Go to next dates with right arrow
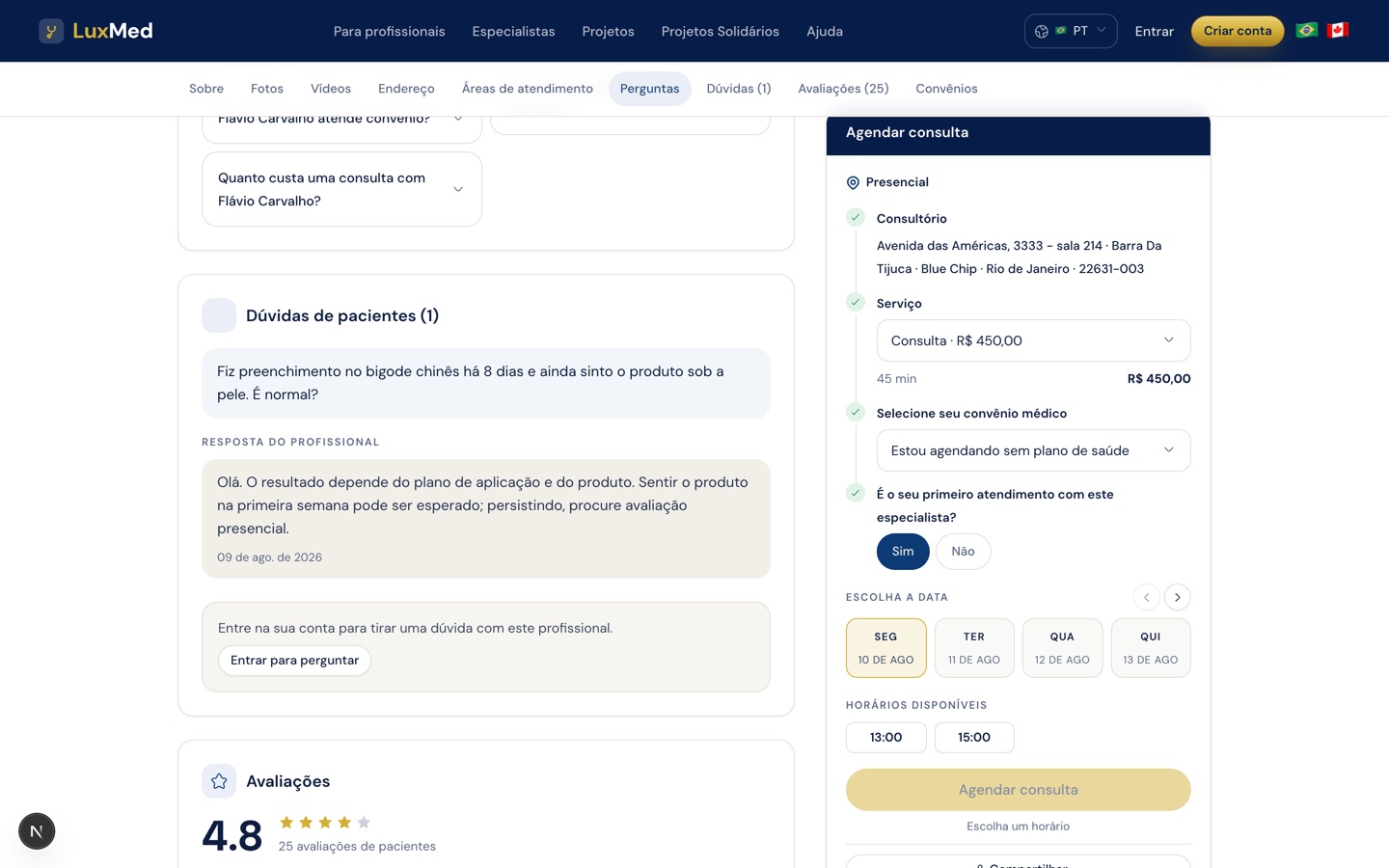 coord(1178,597)
